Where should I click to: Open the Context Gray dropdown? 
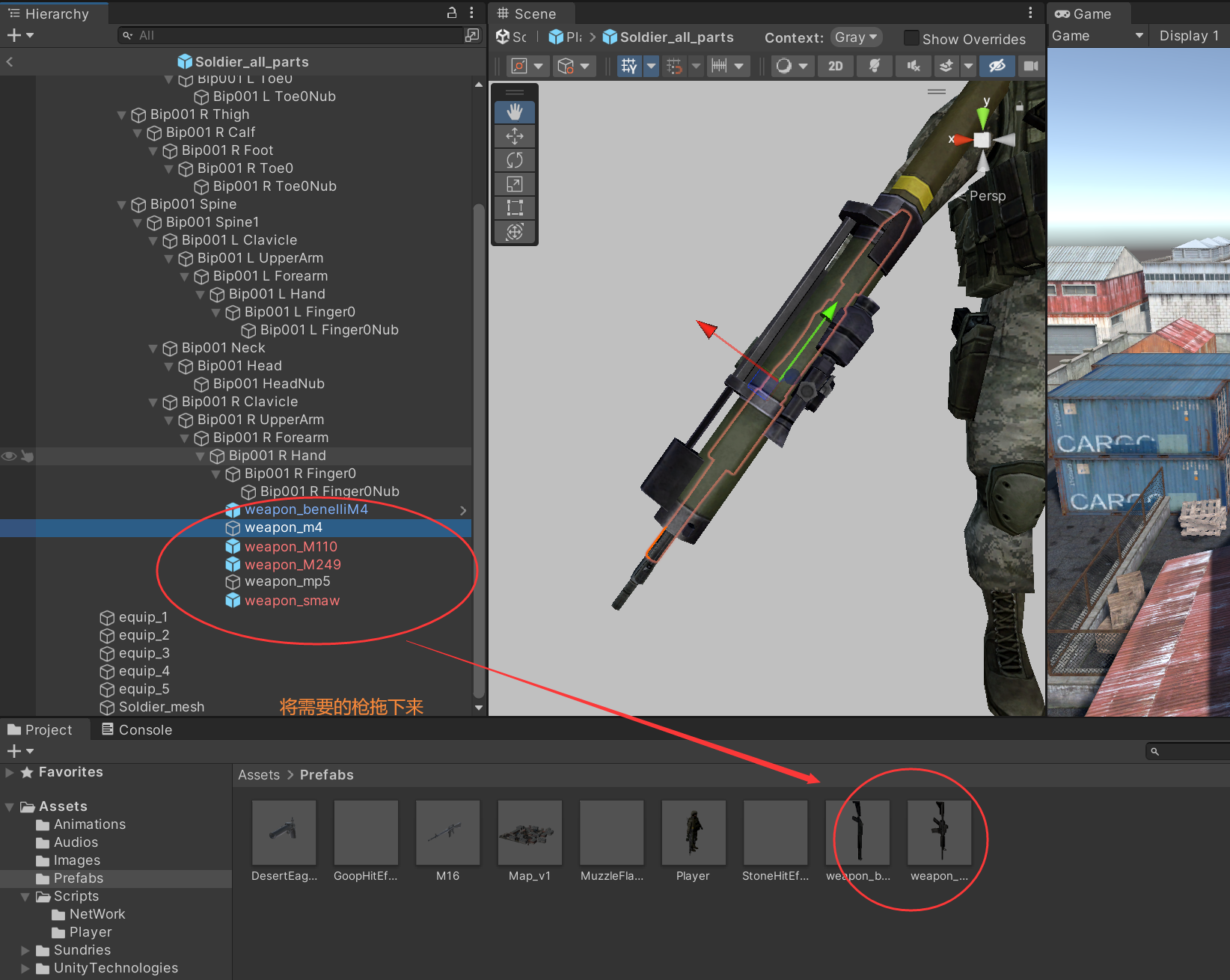pyautogui.click(x=856, y=37)
